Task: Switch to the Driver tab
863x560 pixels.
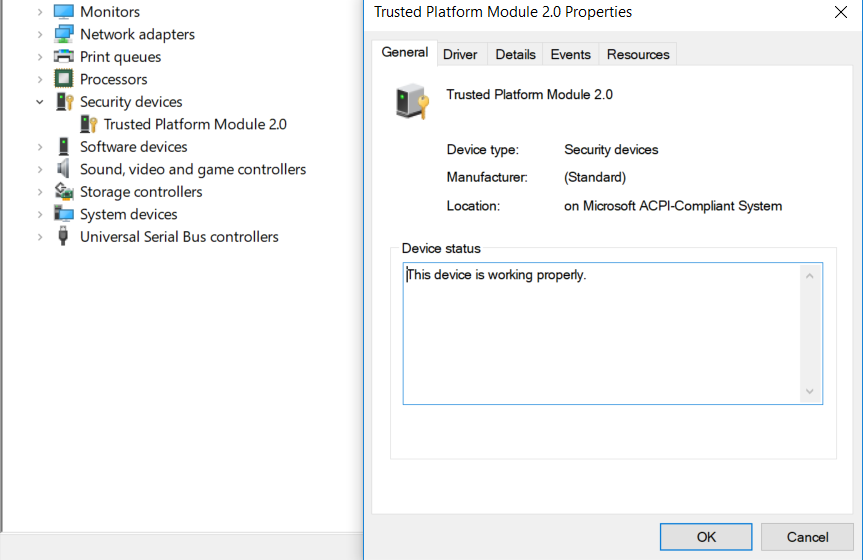Action: (x=460, y=55)
